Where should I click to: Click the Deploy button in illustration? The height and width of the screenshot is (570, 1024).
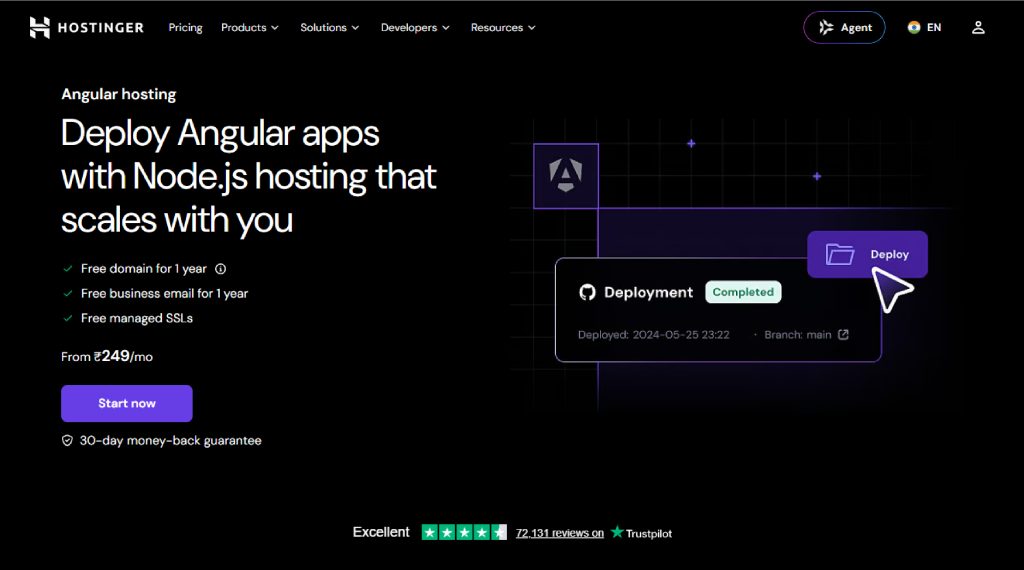click(x=867, y=254)
